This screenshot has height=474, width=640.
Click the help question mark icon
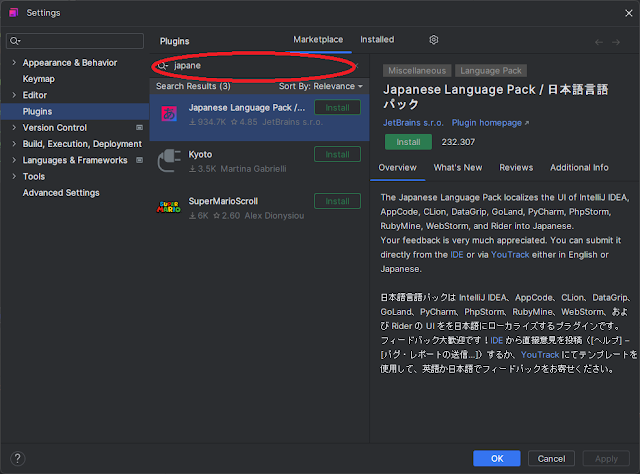tap(18, 458)
